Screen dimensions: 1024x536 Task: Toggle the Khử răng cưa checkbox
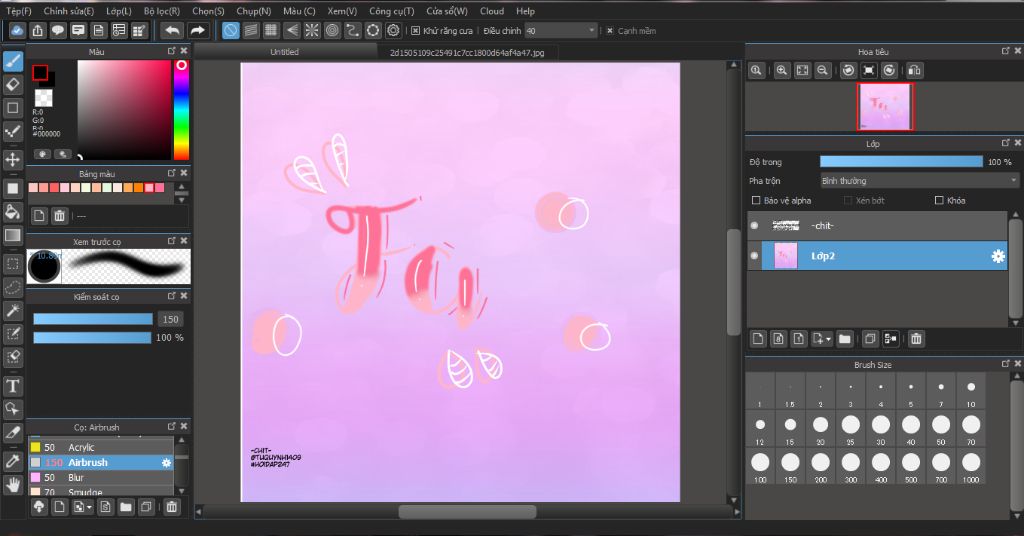click(x=415, y=31)
